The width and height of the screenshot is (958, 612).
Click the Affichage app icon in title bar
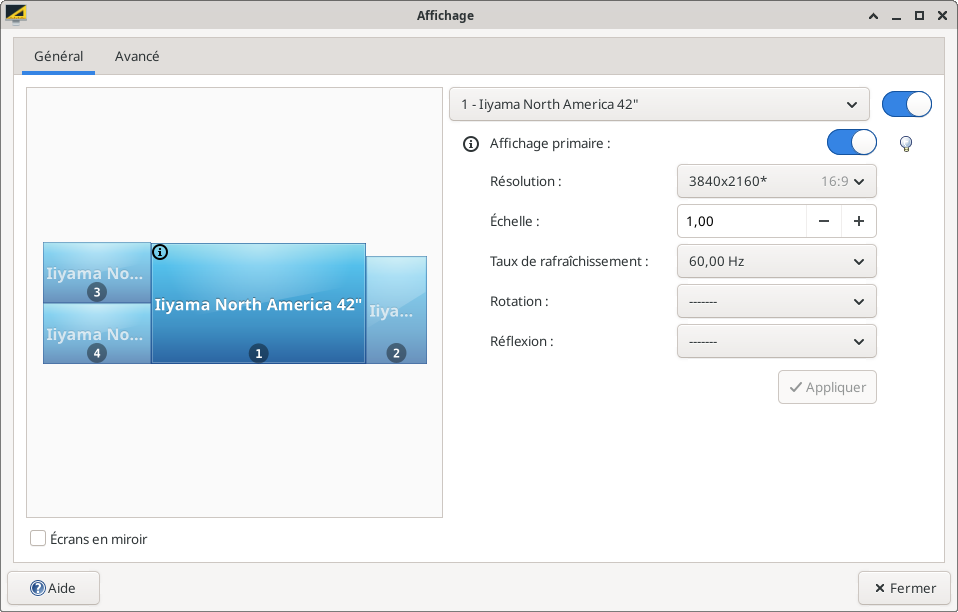click(x=16, y=15)
